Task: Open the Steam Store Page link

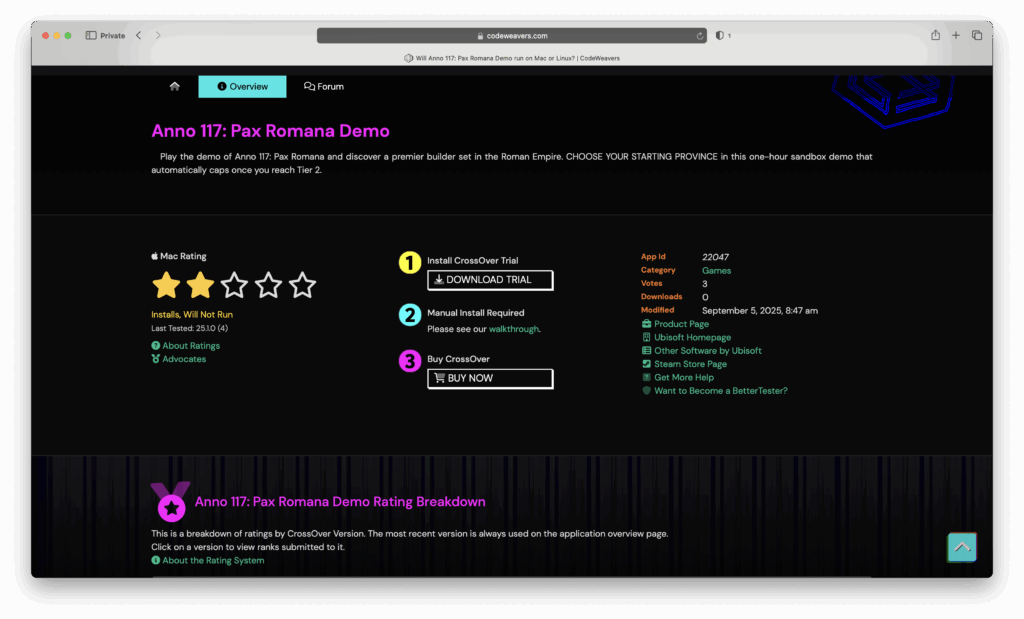Action: coord(690,364)
